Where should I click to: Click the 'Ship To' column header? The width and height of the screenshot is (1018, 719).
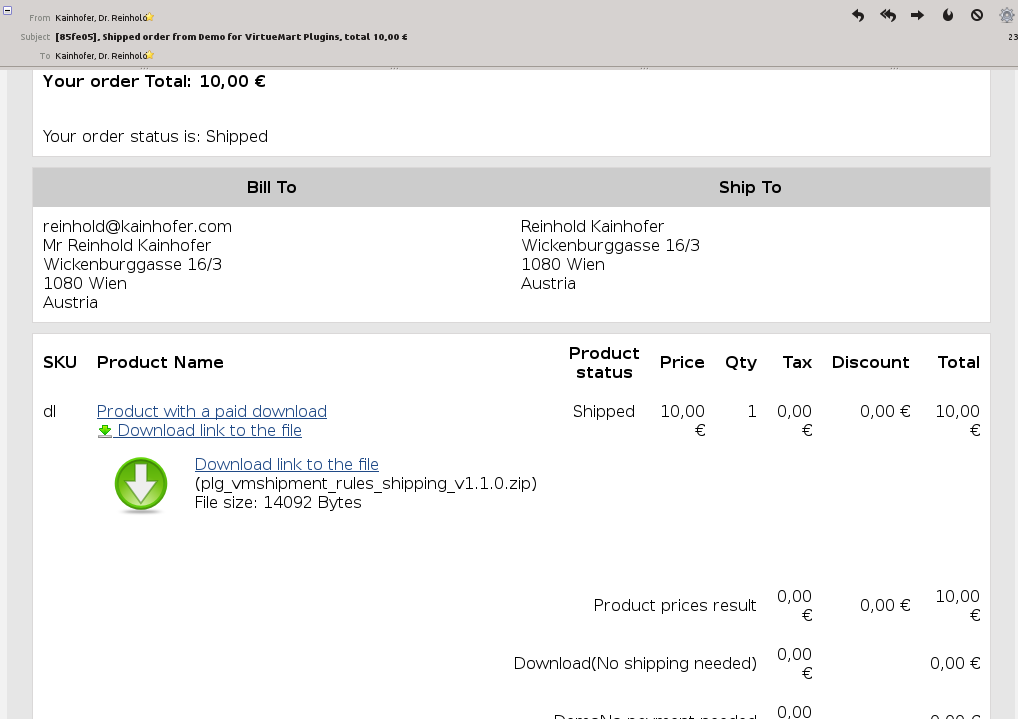tap(750, 187)
